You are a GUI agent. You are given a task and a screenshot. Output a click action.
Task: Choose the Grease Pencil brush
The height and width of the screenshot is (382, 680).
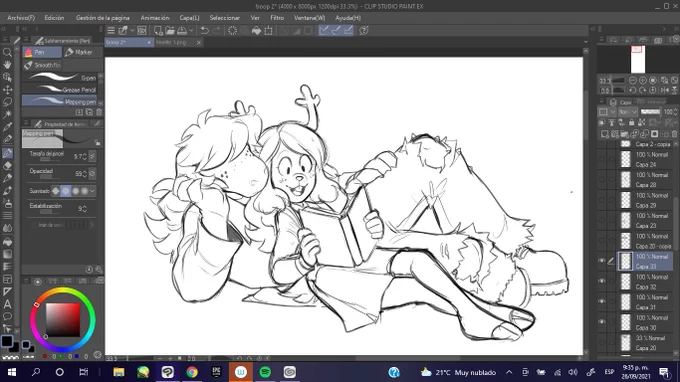click(60, 89)
